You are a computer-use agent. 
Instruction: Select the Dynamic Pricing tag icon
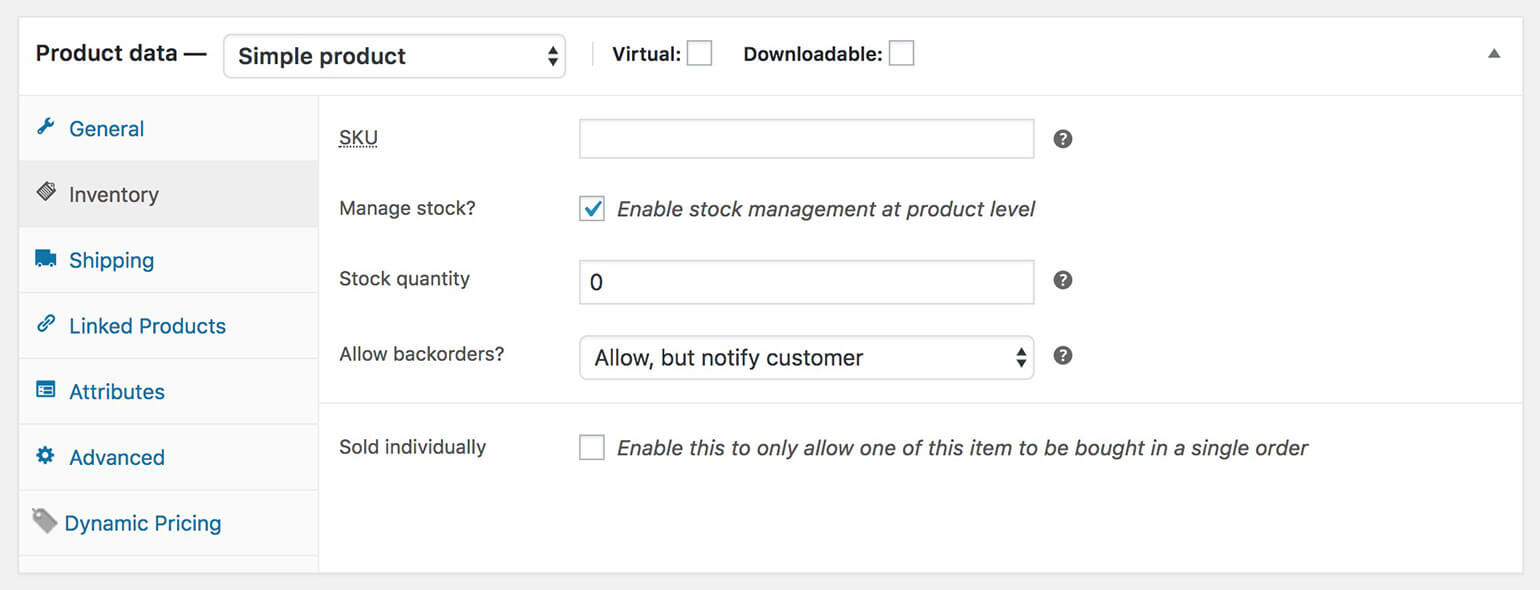tap(44, 520)
